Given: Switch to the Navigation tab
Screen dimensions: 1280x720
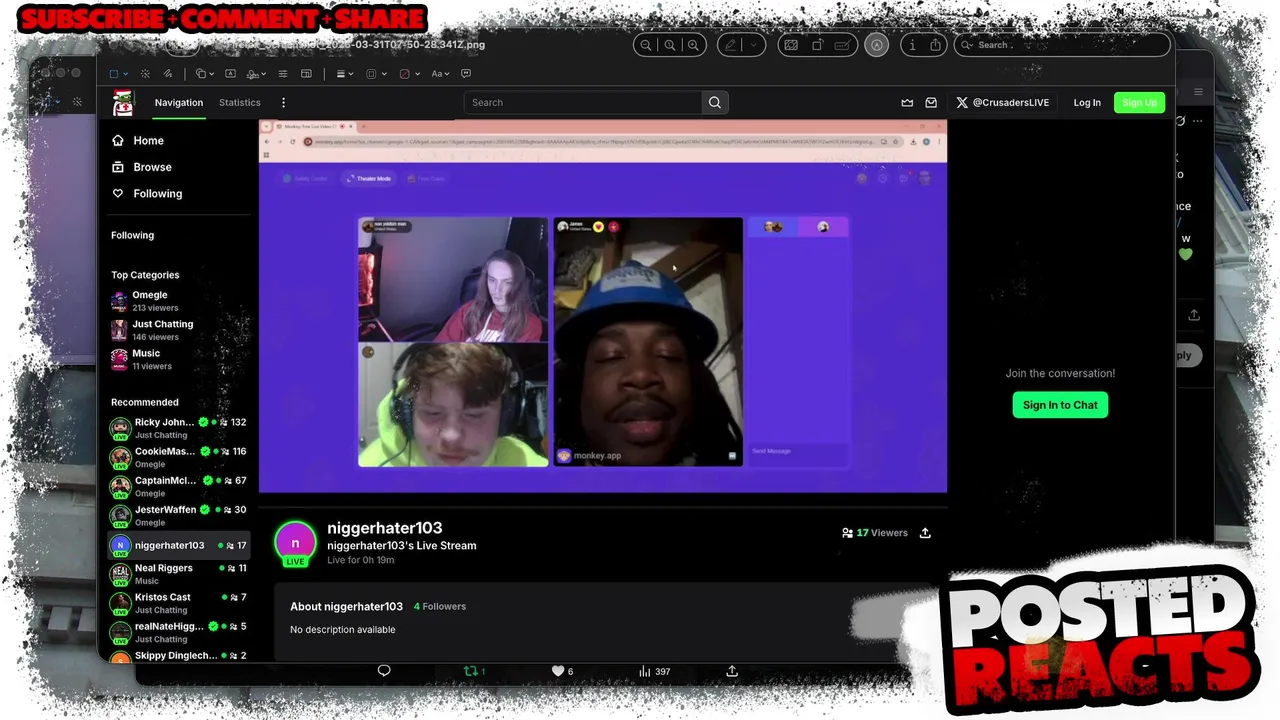Looking at the screenshot, I should [179, 102].
